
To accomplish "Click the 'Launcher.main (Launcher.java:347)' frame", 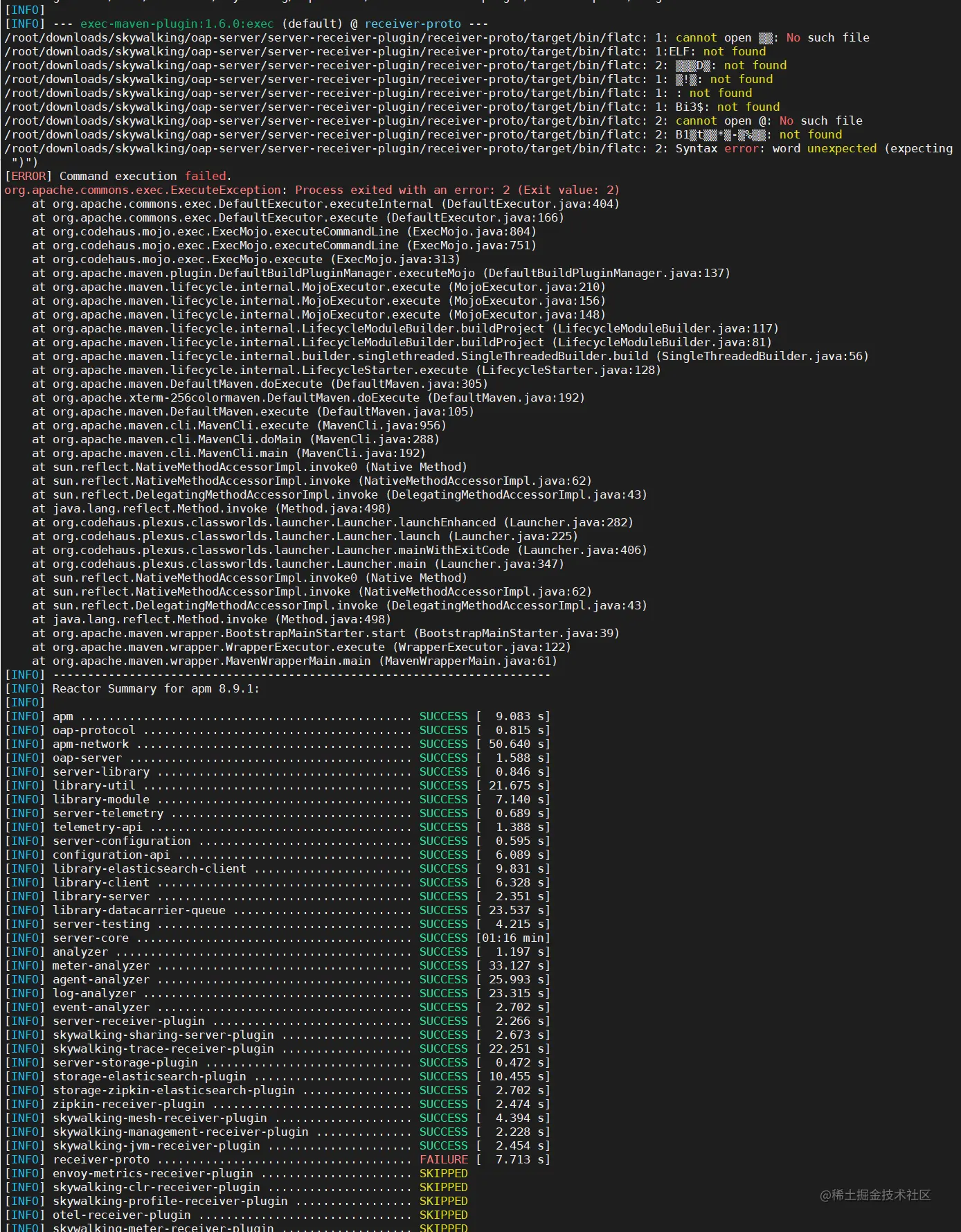I will click(450, 564).
